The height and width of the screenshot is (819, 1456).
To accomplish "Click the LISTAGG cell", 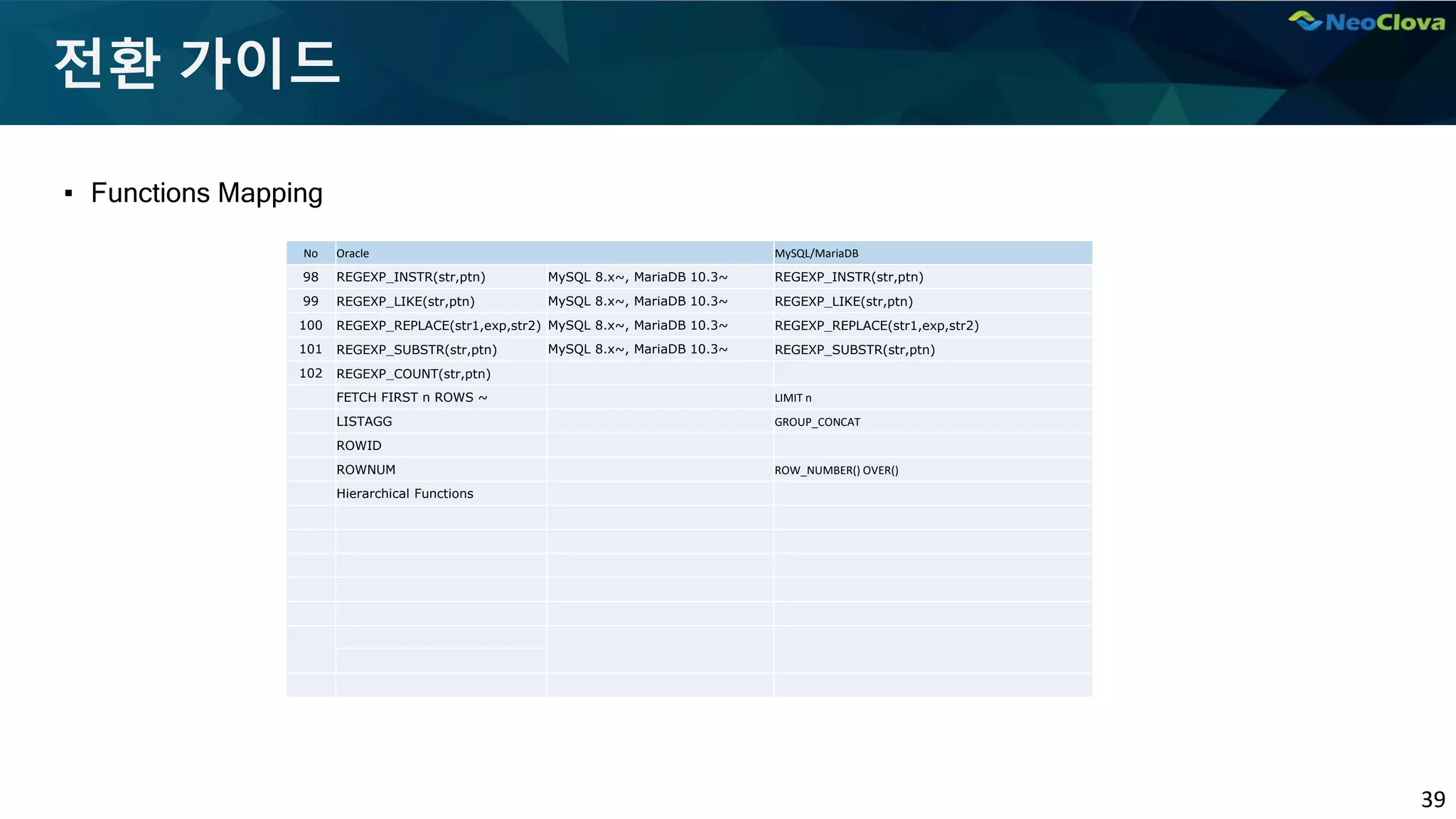I will [364, 422].
